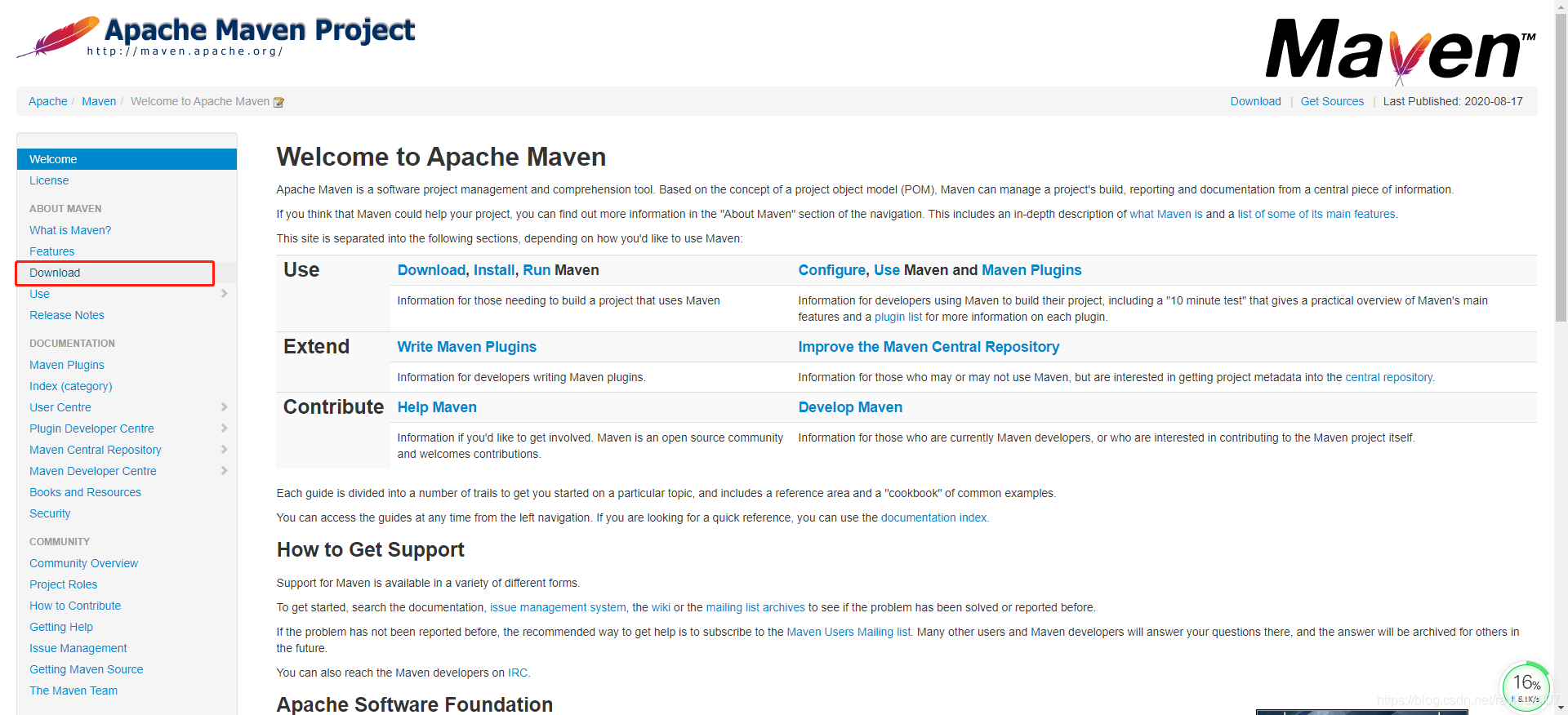This screenshot has height=715, width=1568.
Task: Click the 16% network speed widget
Action: coord(1526,686)
